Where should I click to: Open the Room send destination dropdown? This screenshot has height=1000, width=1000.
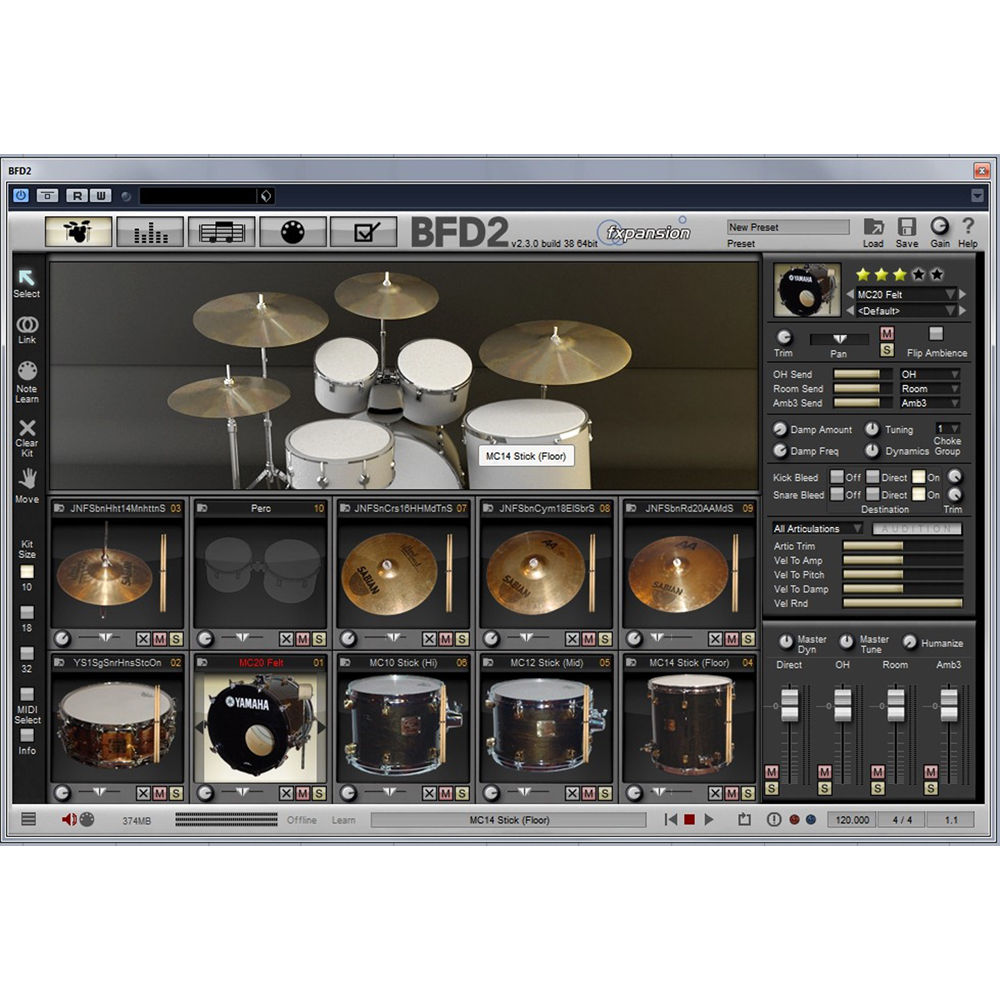930,388
